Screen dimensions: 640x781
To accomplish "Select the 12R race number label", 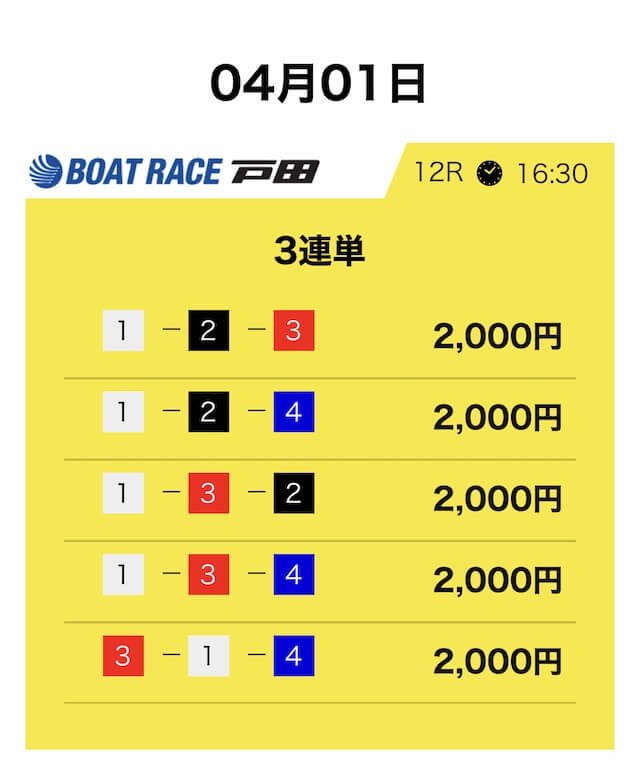I will point(438,172).
